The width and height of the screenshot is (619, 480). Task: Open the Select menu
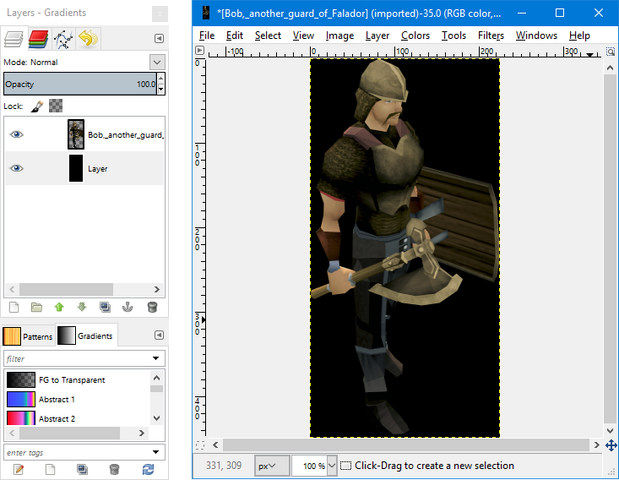click(268, 36)
